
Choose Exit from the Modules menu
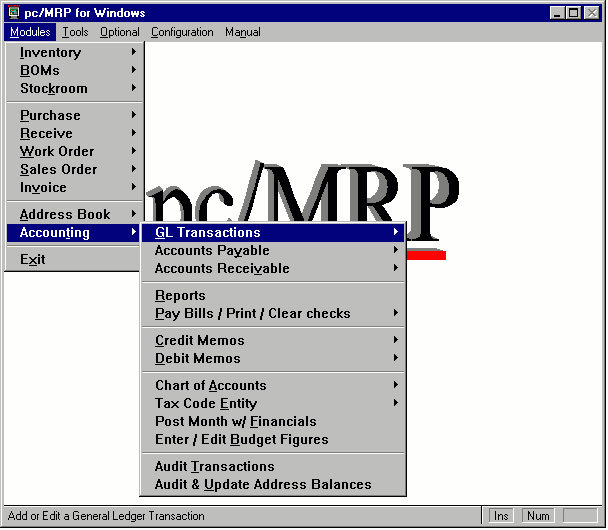click(74, 259)
